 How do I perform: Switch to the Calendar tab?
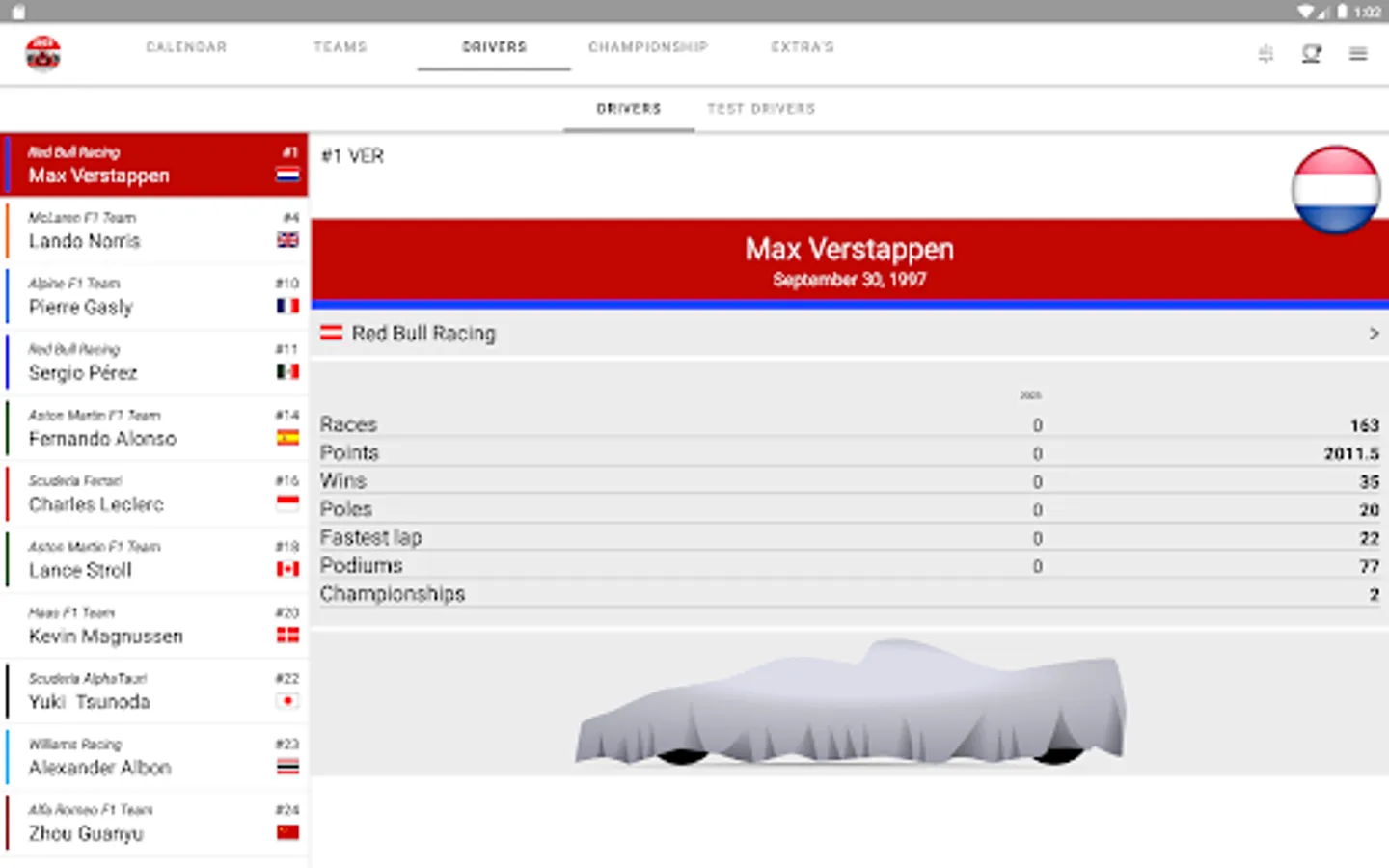coord(186,46)
